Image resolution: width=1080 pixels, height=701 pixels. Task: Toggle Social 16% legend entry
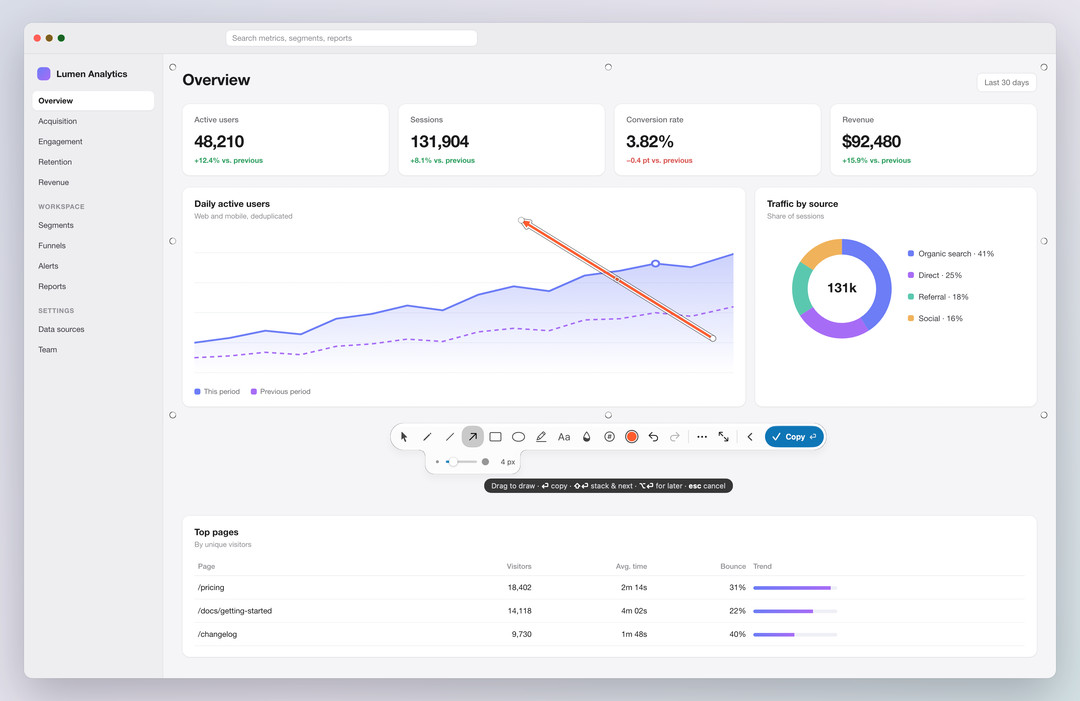point(935,318)
